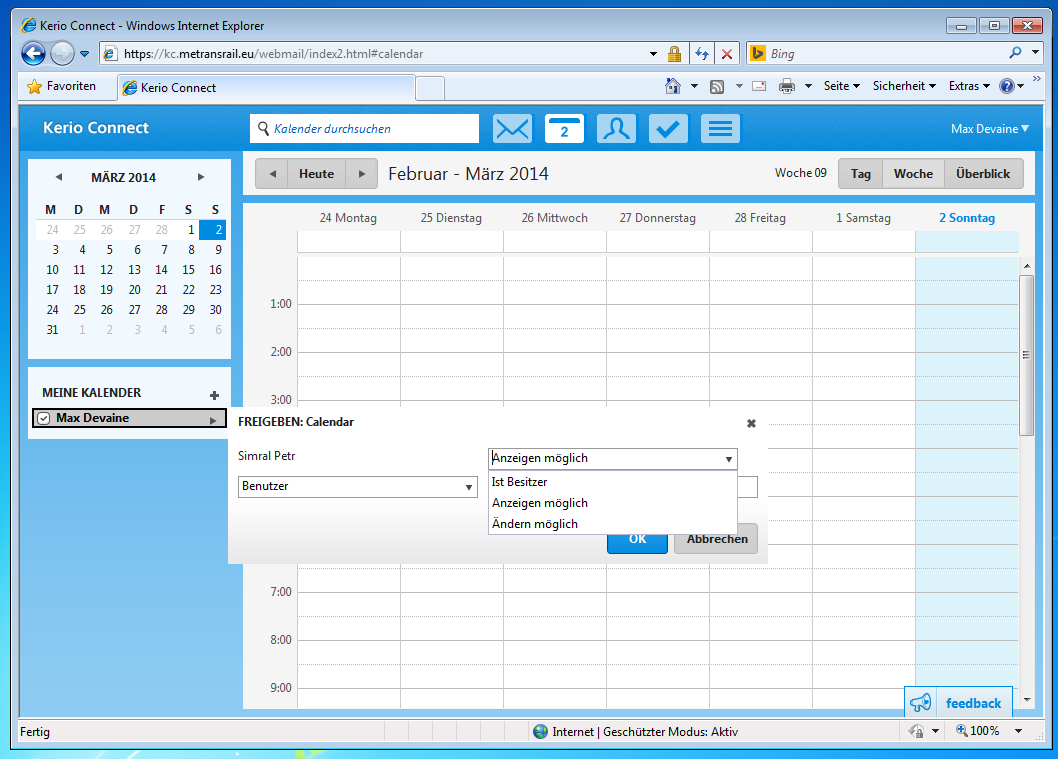The width and height of the screenshot is (1058, 759).
Task: Close the Freigeben Calendar dialog
Action: 751,424
